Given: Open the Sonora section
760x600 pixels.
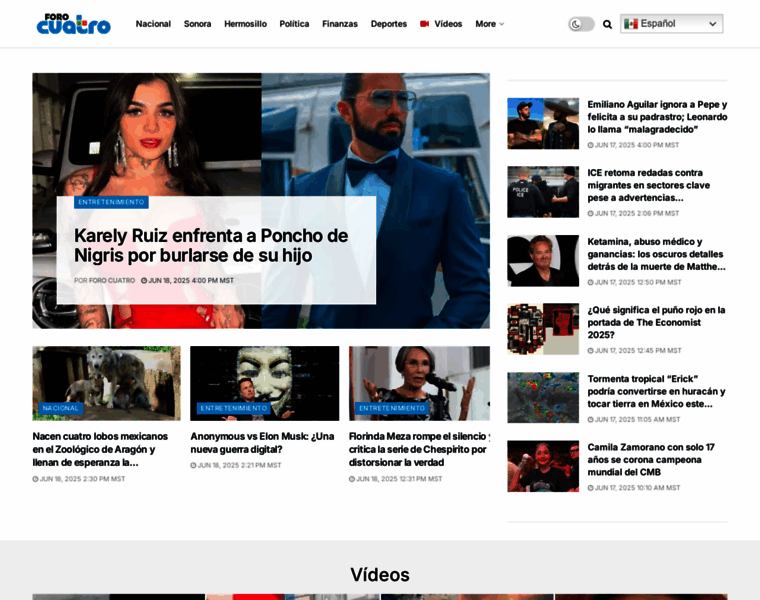Looking at the screenshot, I should [x=197, y=24].
